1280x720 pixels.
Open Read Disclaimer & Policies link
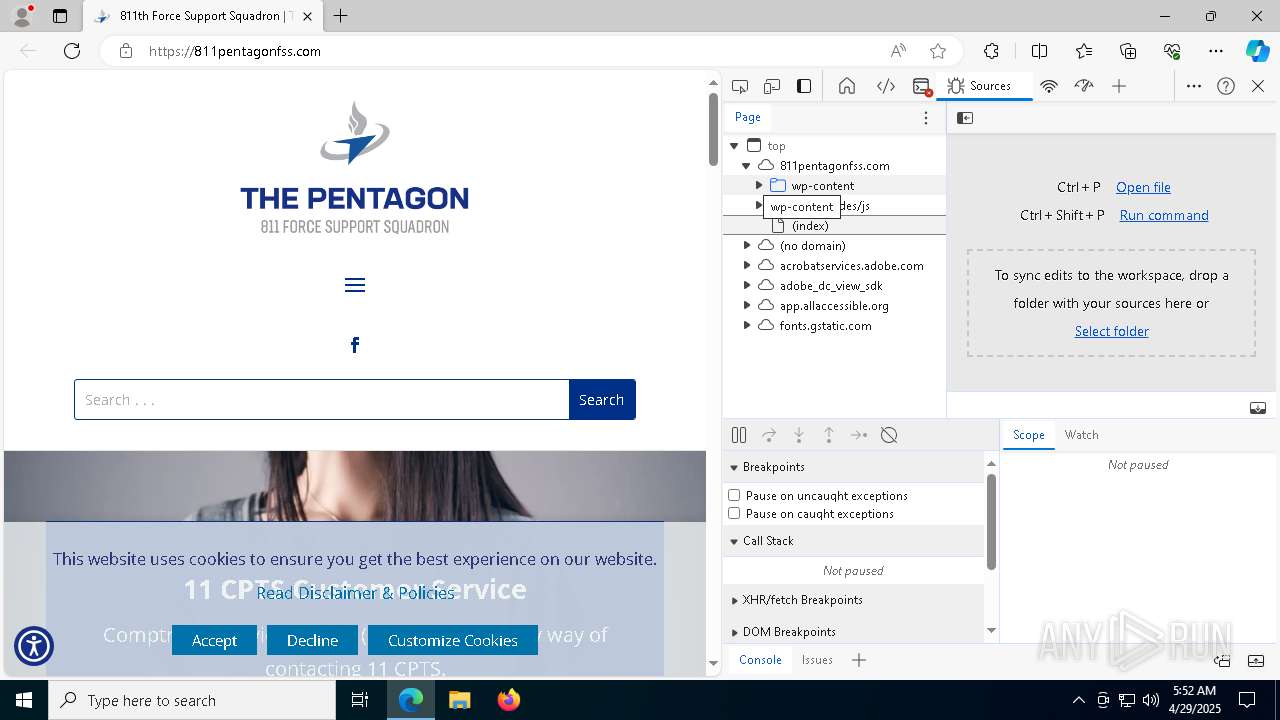pos(355,593)
